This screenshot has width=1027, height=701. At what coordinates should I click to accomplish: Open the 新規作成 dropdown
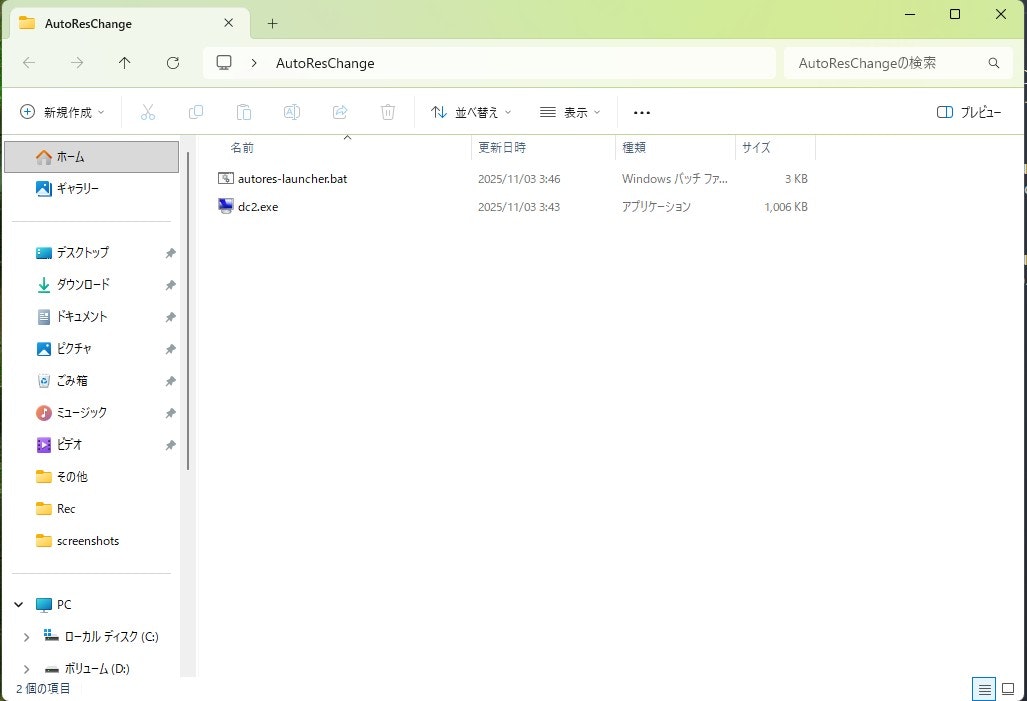click(62, 112)
